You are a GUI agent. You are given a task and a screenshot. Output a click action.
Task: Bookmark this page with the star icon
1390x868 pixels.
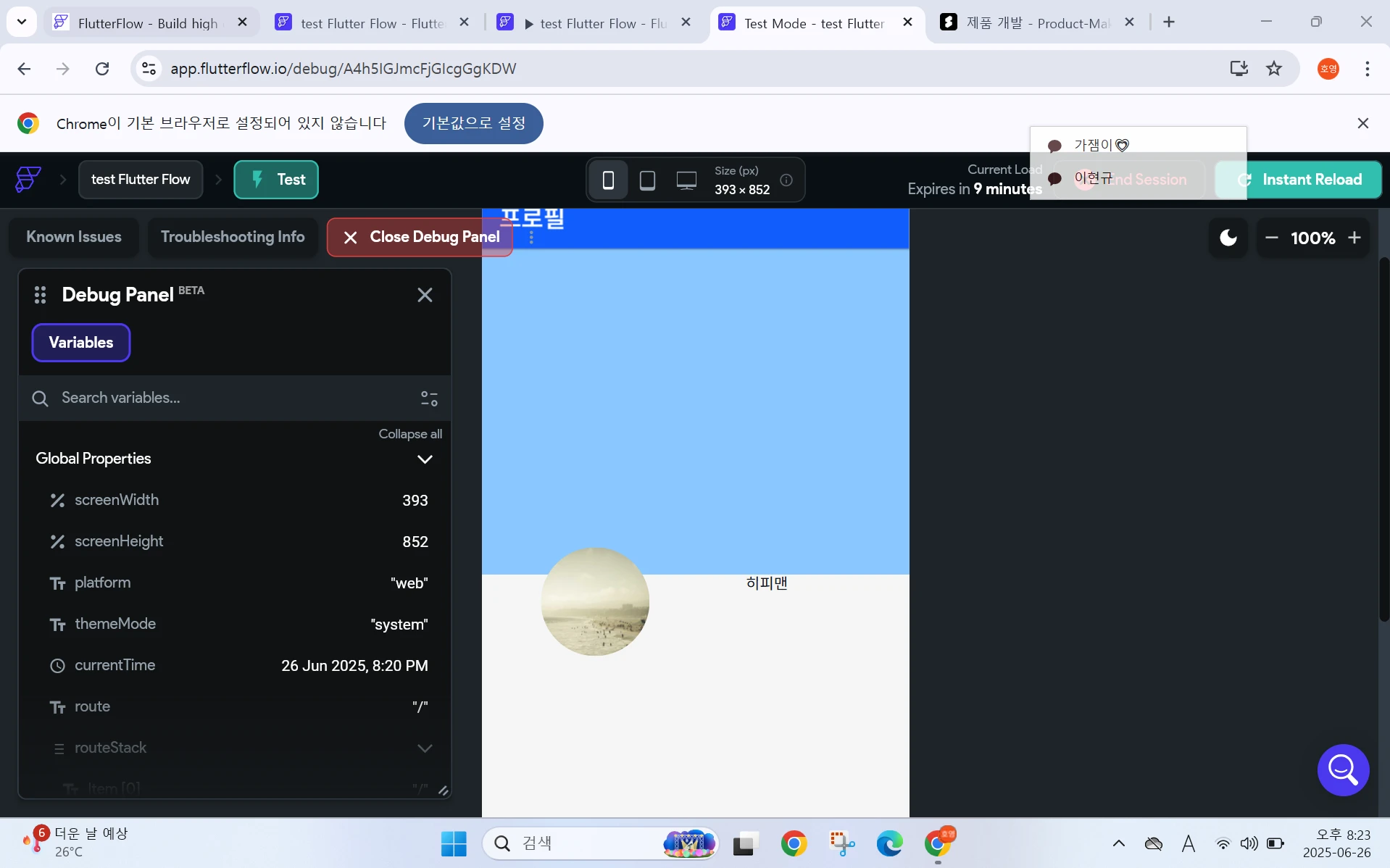tap(1274, 69)
